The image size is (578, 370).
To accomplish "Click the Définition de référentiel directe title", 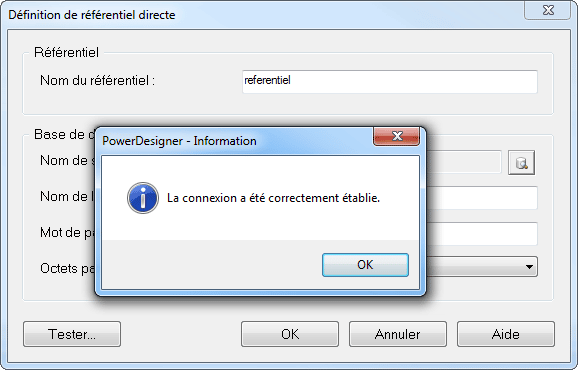I will point(92,15).
